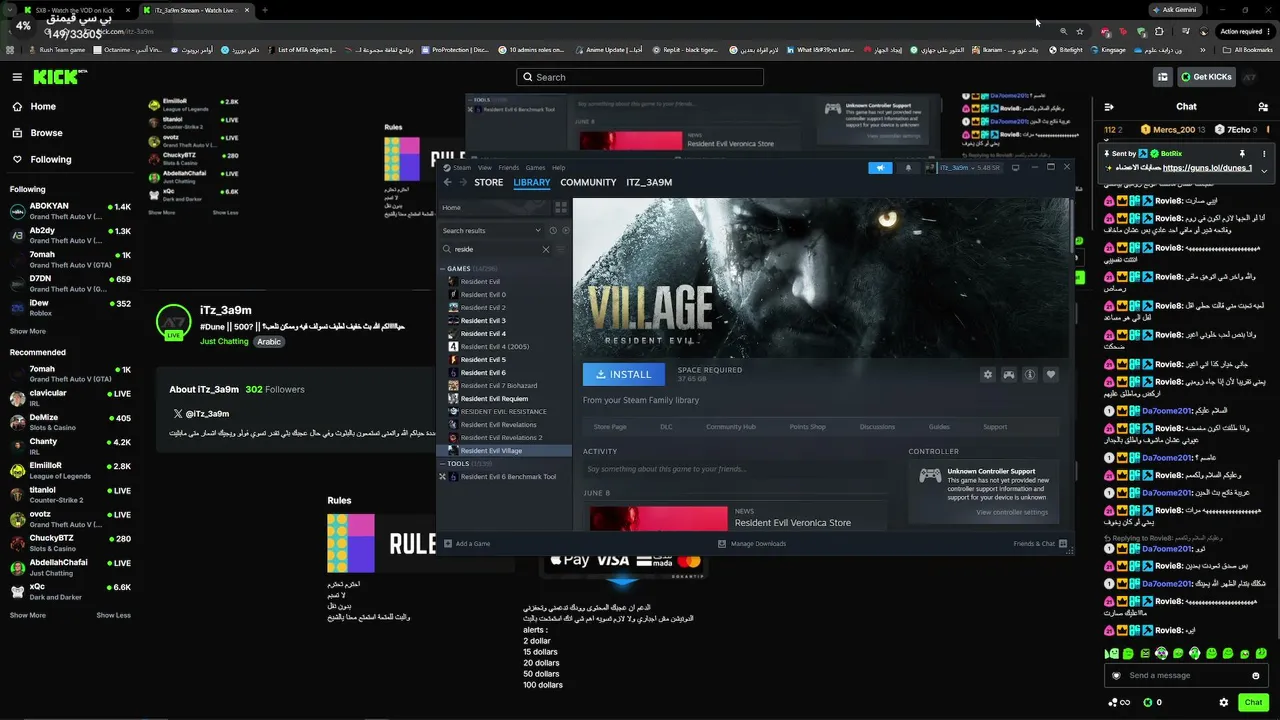Open the Friends menu in Steam
1280x720 pixels.
click(x=509, y=168)
